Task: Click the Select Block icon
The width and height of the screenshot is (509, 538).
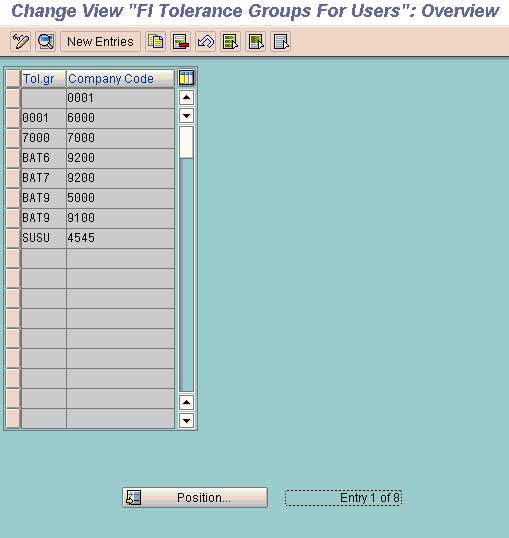Action: click(x=255, y=42)
